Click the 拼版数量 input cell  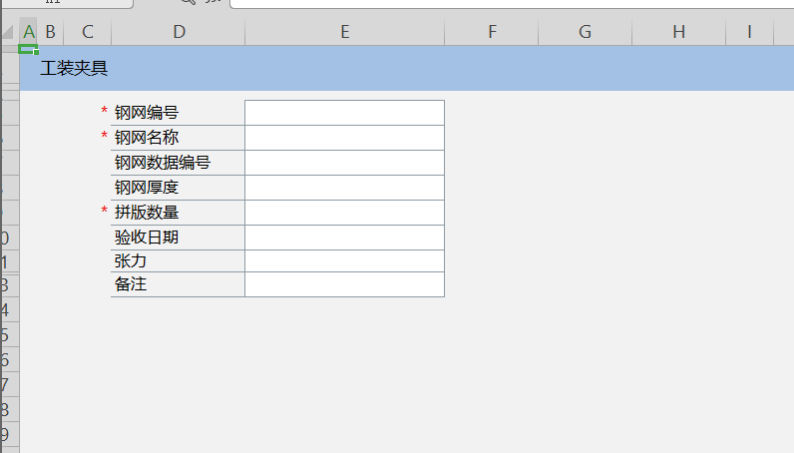344,212
